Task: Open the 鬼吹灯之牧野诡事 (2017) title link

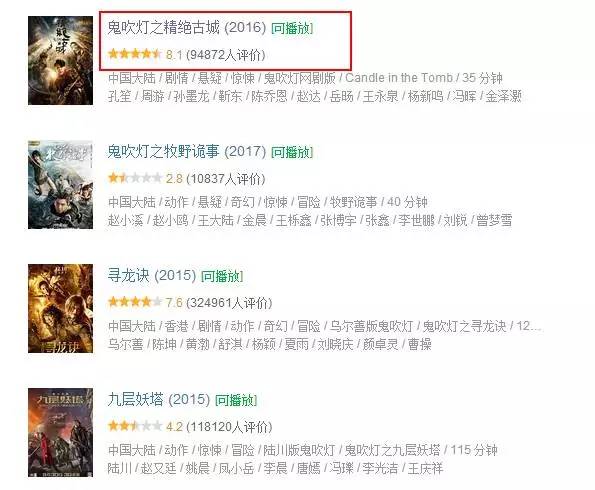Action: click(x=187, y=152)
